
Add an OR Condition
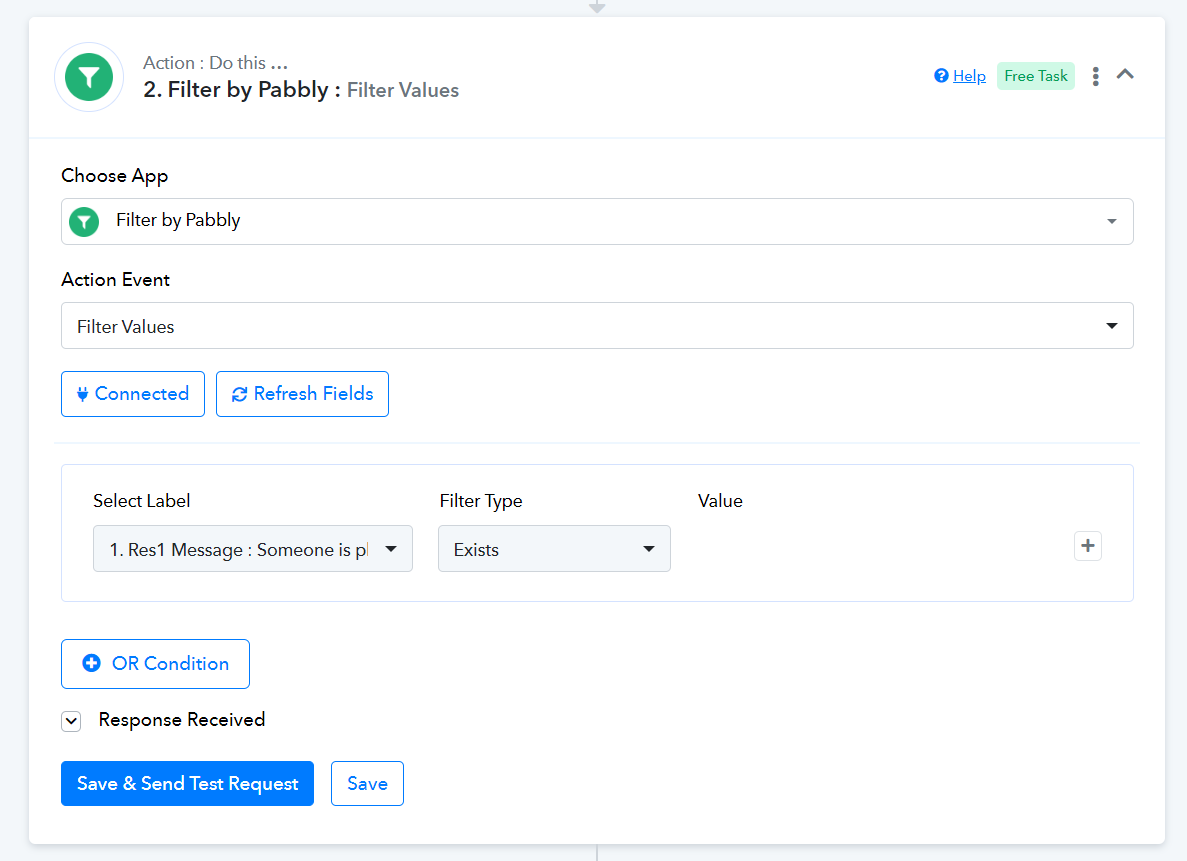[155, 664]
